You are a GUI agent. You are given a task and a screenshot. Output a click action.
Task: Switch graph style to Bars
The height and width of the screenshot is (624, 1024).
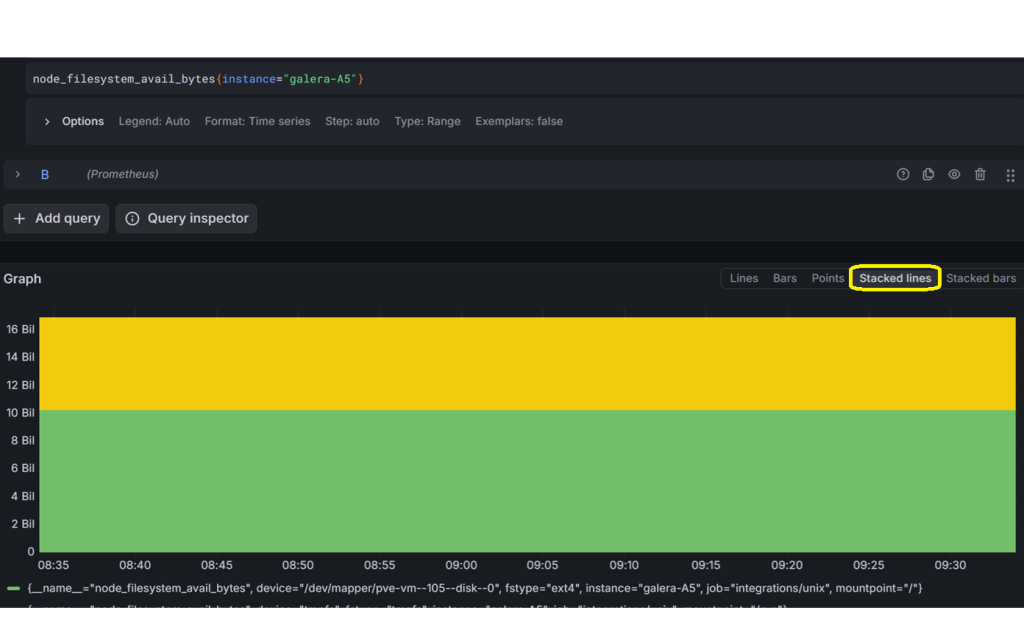point(784,278)
